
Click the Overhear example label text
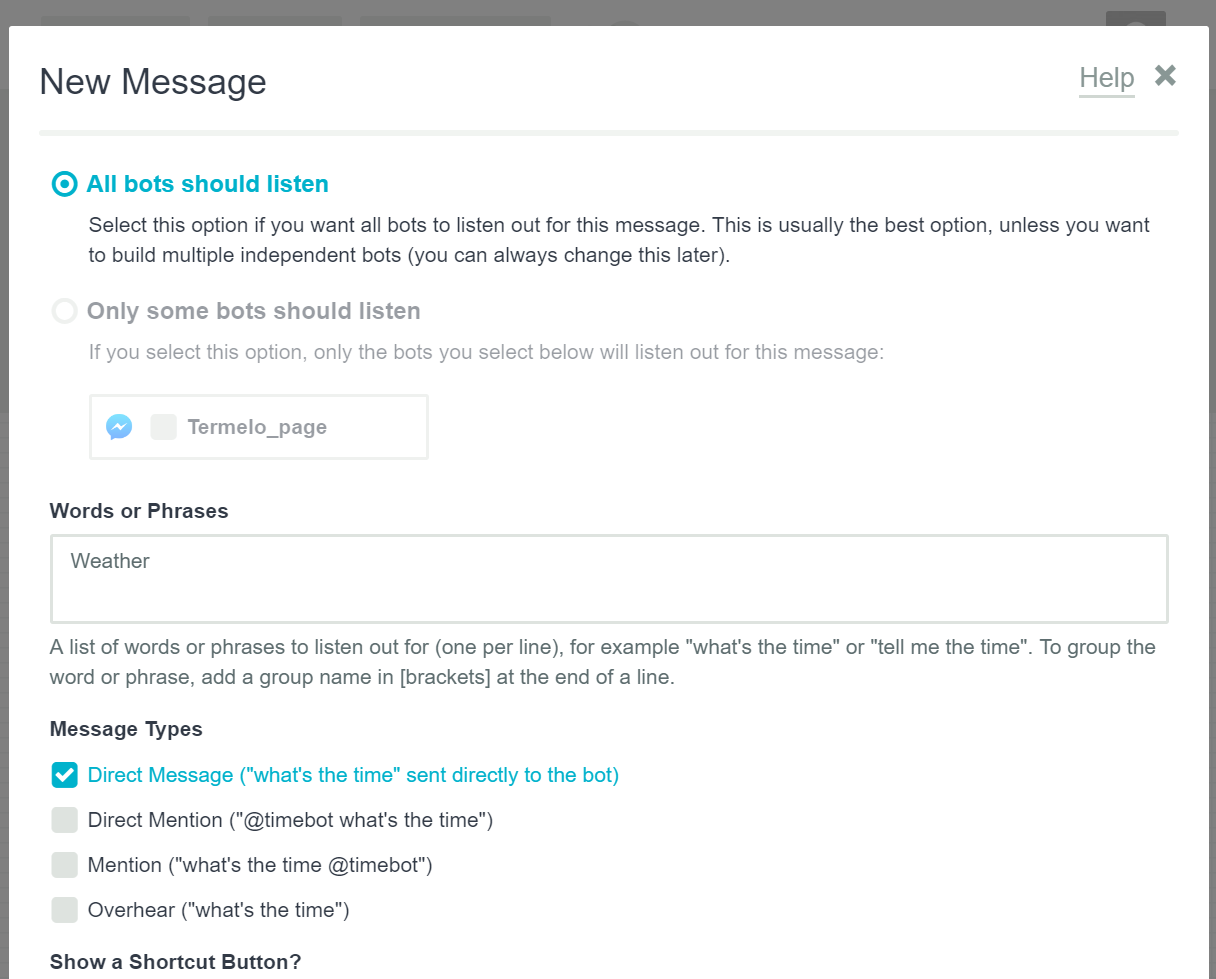pyautogui.click(x=219, y=910)
